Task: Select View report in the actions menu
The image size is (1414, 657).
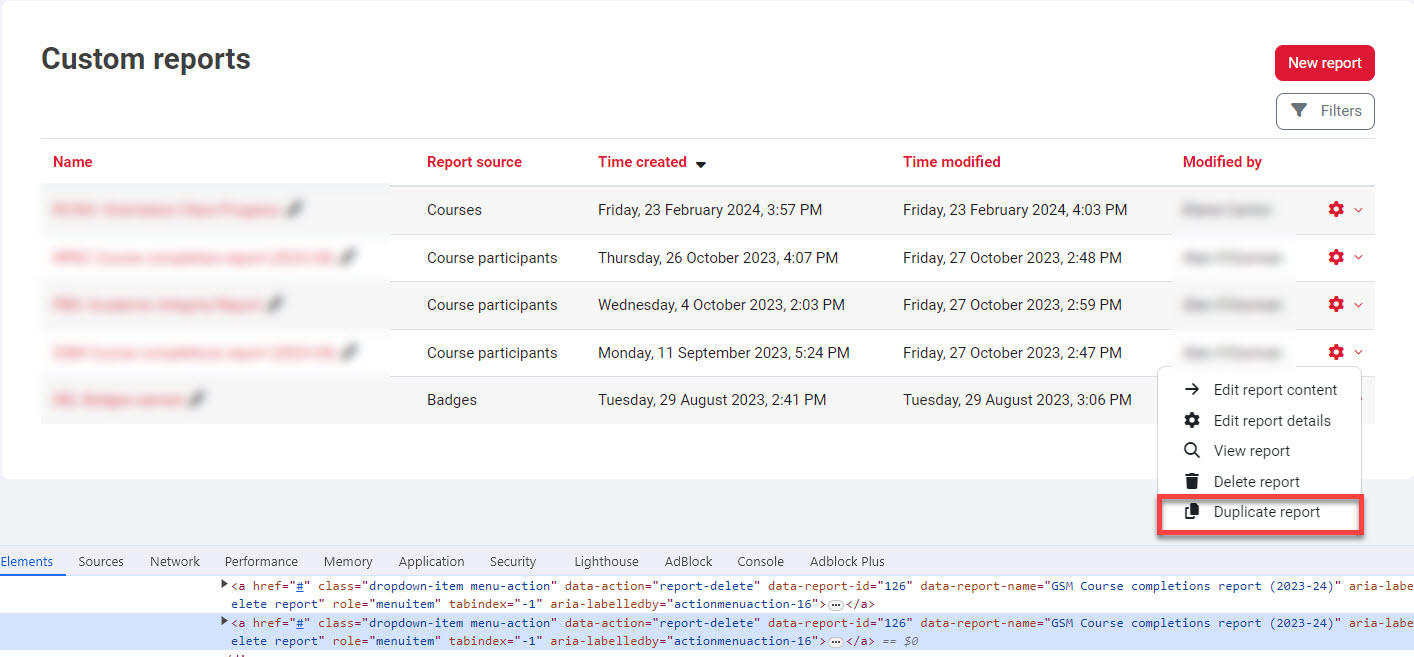Action: (x=1259, y=451)
